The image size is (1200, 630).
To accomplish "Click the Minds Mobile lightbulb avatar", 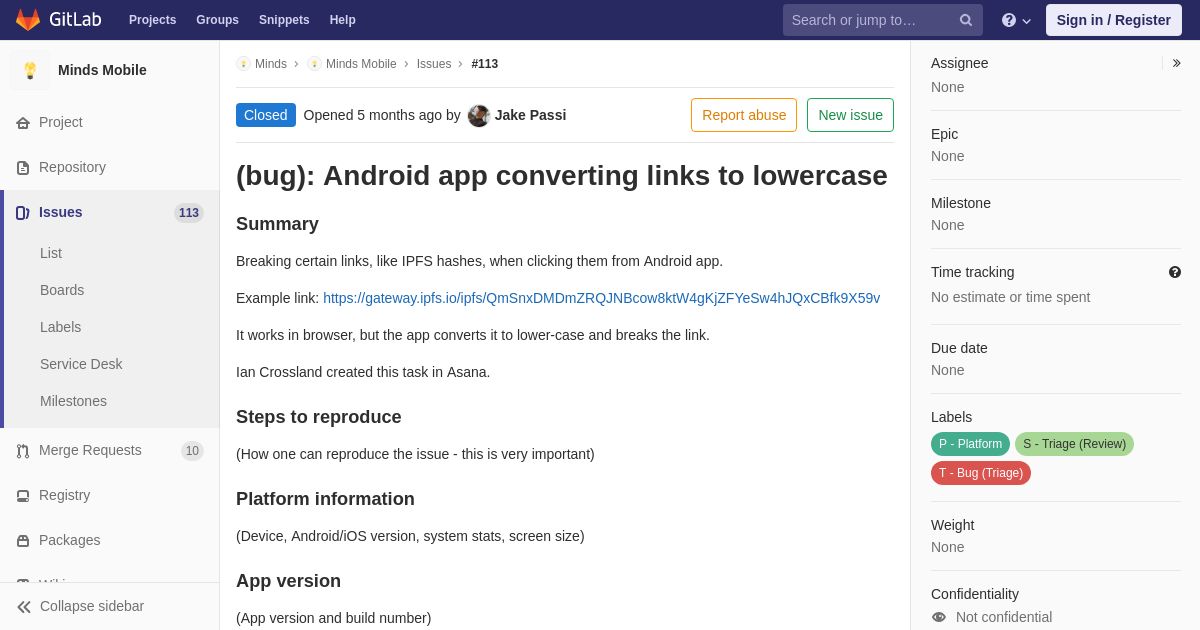I will [x=30, y=70].
